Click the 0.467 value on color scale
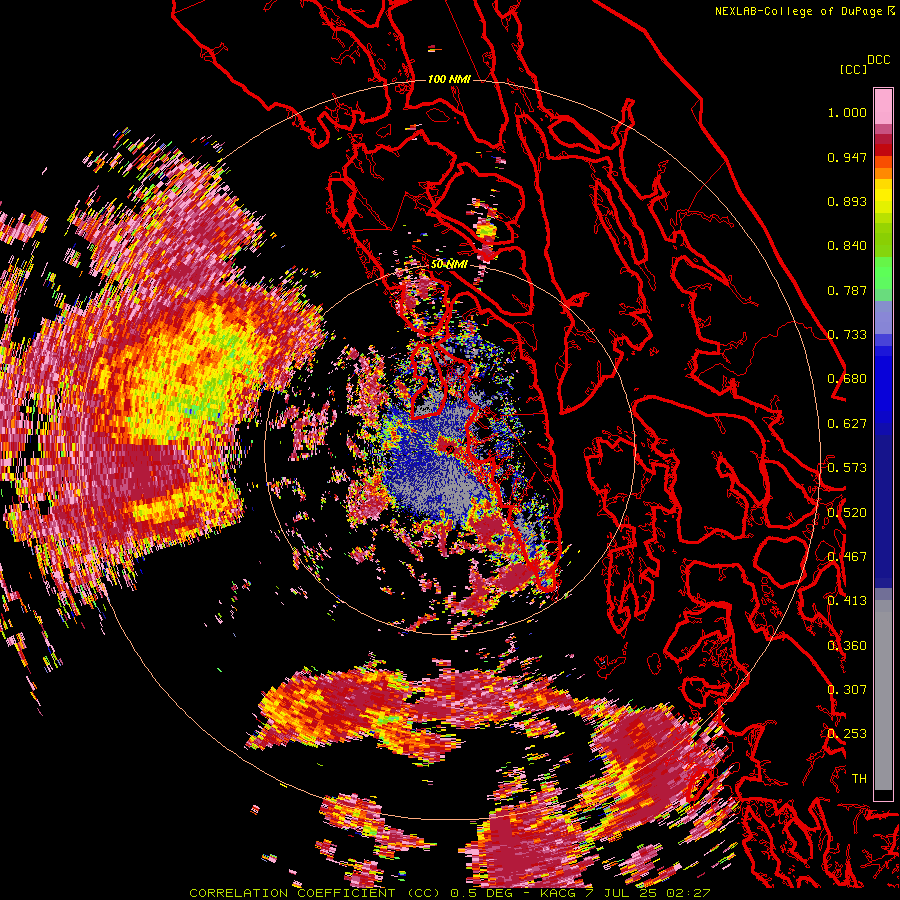 [847, 557]
